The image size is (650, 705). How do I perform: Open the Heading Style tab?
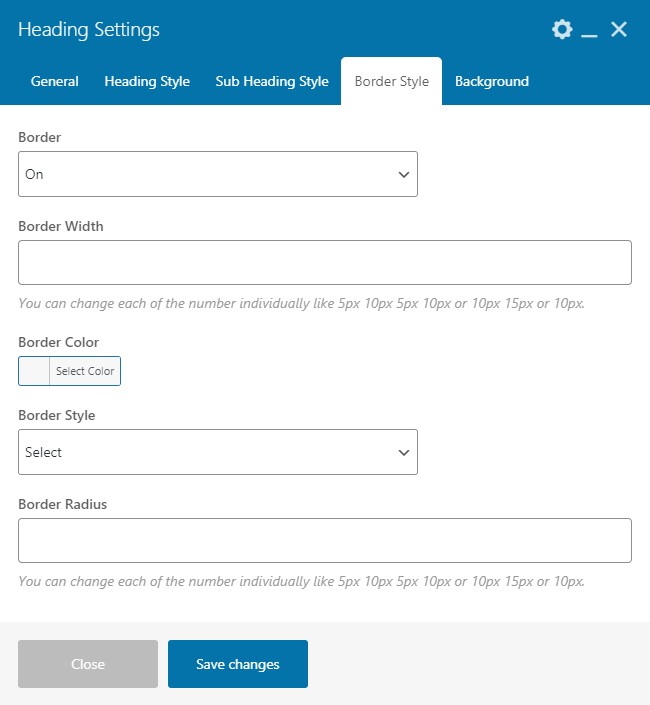[147, 81]
